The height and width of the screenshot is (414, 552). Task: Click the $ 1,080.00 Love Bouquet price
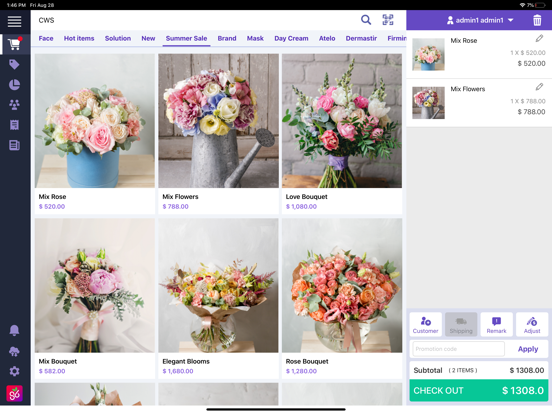pos(301,207)
